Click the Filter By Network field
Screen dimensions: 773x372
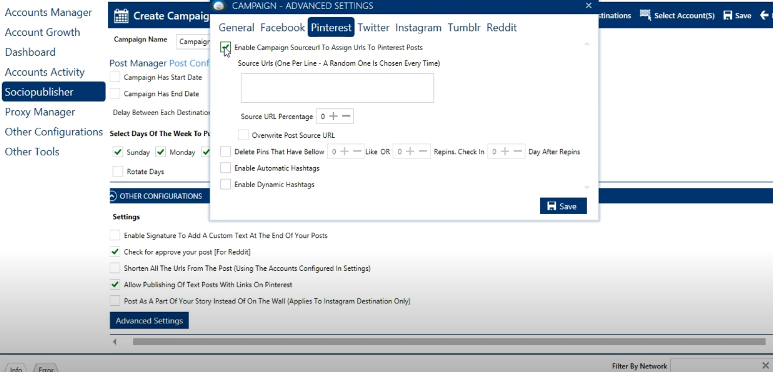point(714,366)
